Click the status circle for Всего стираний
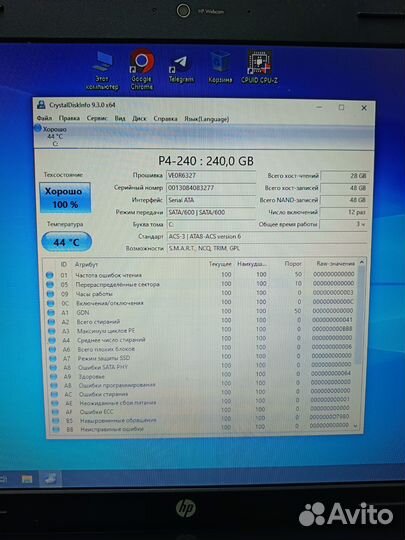The width and height of the screenshot is (405, 540). [51, 322]
